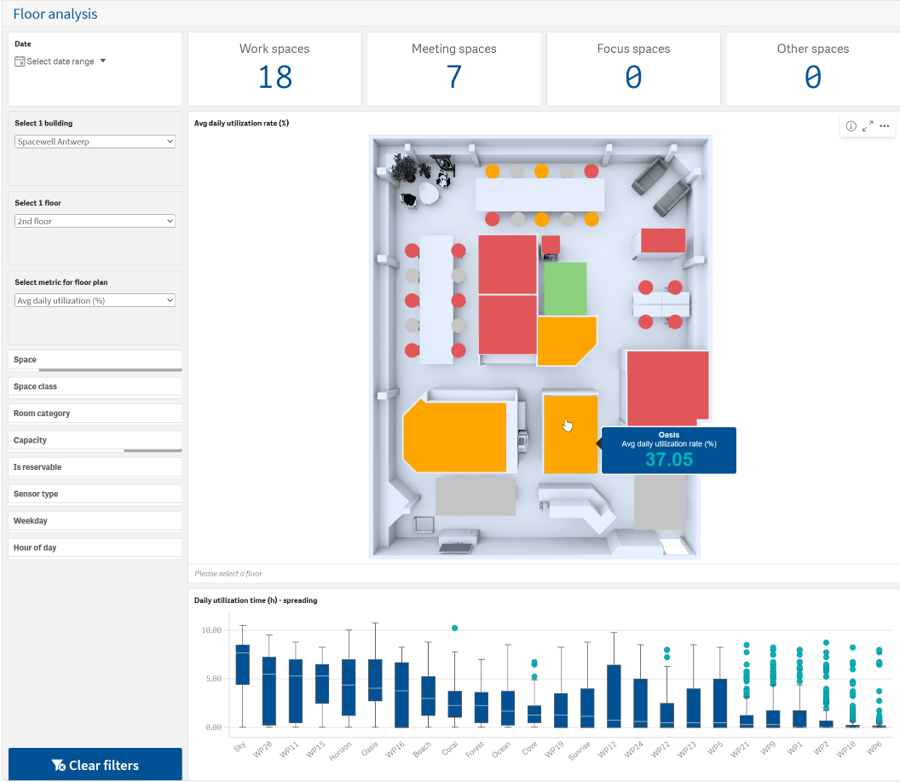Image resolution: width=900 pixels, height=782 pixels.
Task: Open the Capacity filter pane
Action: (x=95, y=440)
